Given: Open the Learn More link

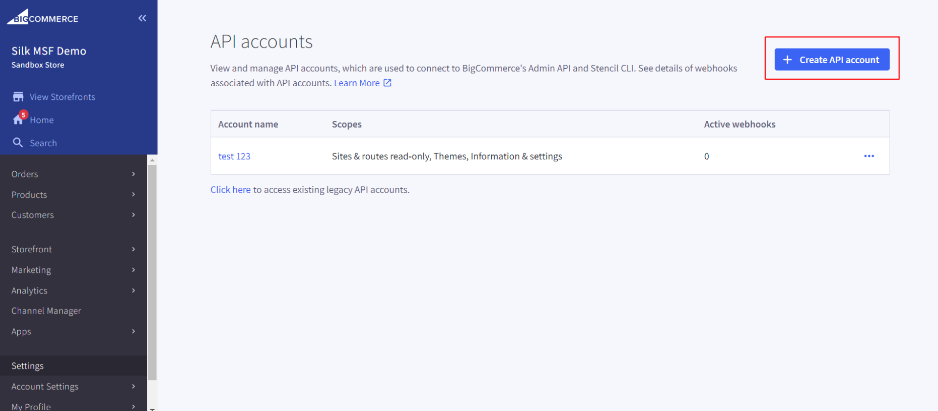Looking at the screenshot, I should coord(357,83).
